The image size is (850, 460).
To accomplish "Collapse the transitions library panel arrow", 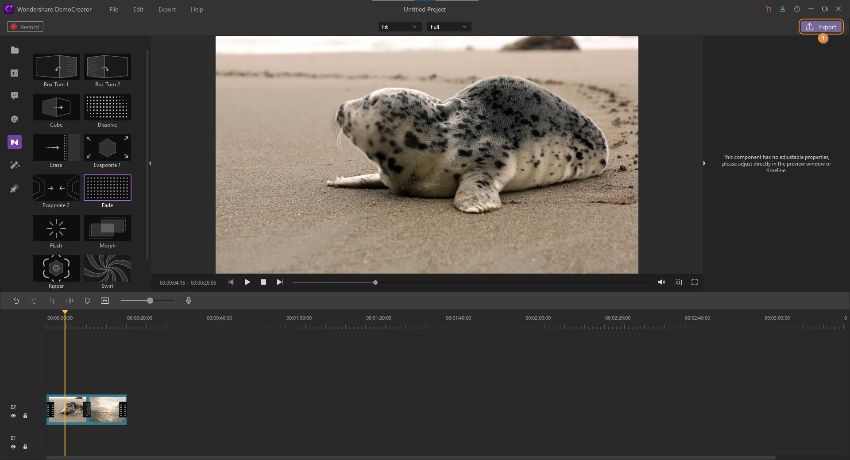I will click(150, 163).
